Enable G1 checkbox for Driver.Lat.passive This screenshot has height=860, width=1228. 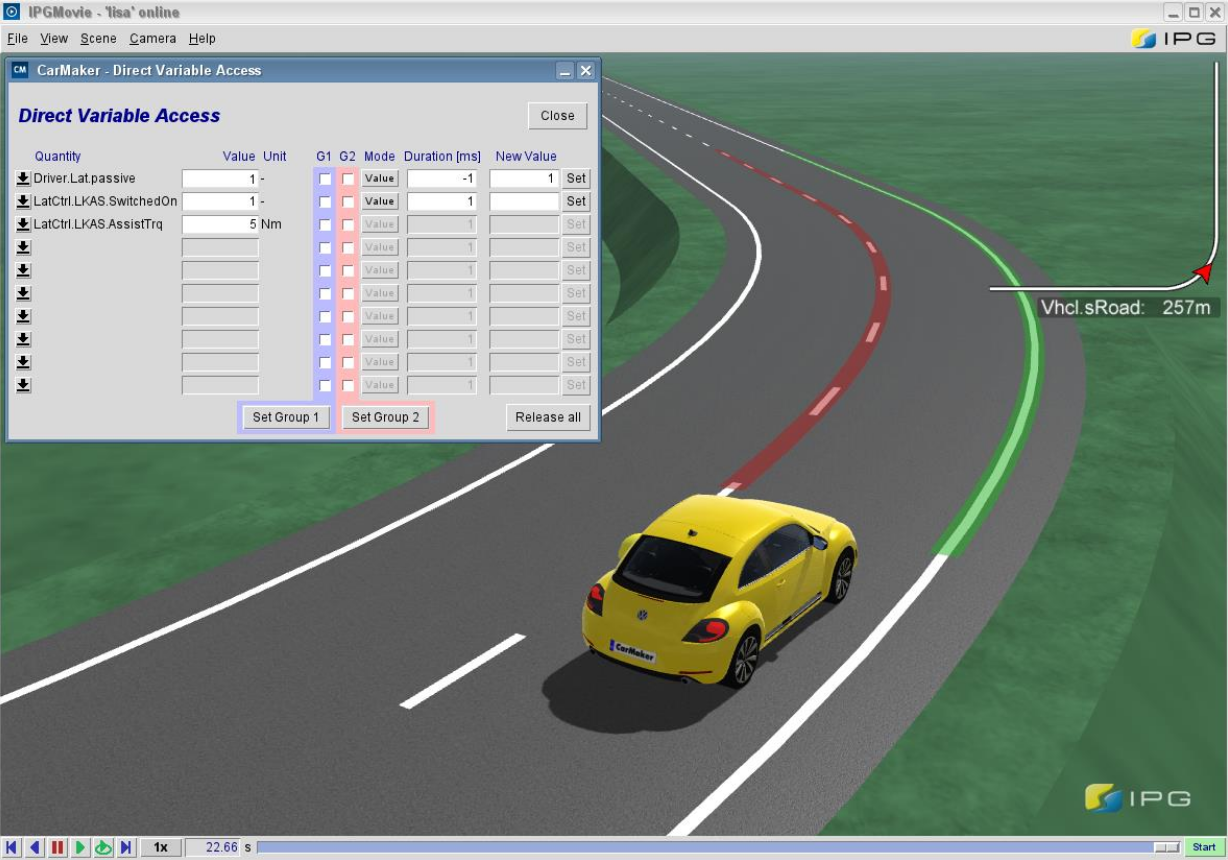(x=325, y=179)
